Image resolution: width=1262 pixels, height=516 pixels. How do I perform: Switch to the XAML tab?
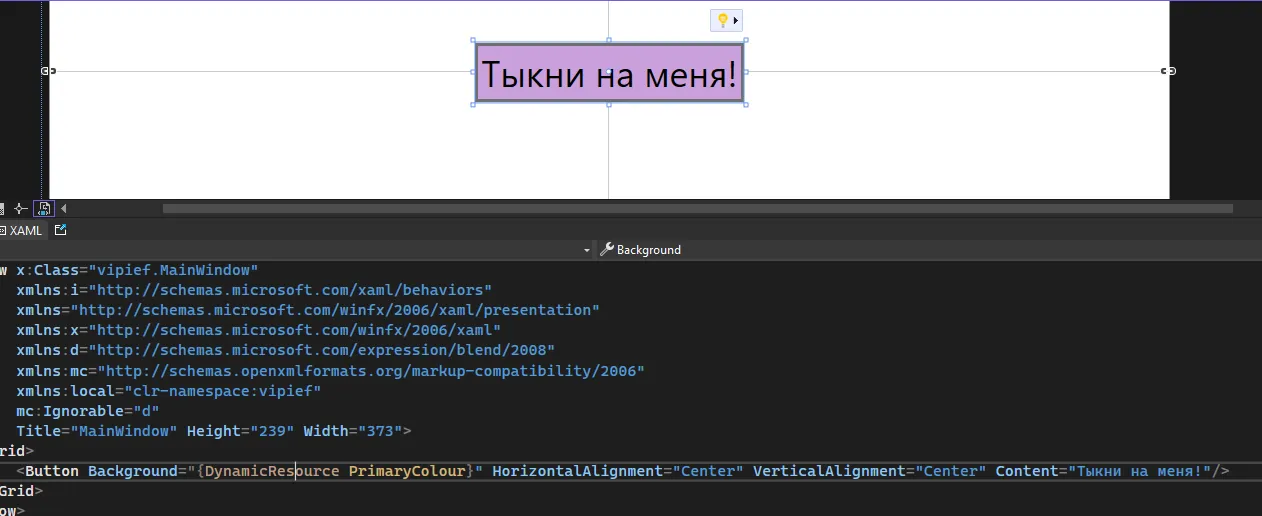[x=22, y=230]
